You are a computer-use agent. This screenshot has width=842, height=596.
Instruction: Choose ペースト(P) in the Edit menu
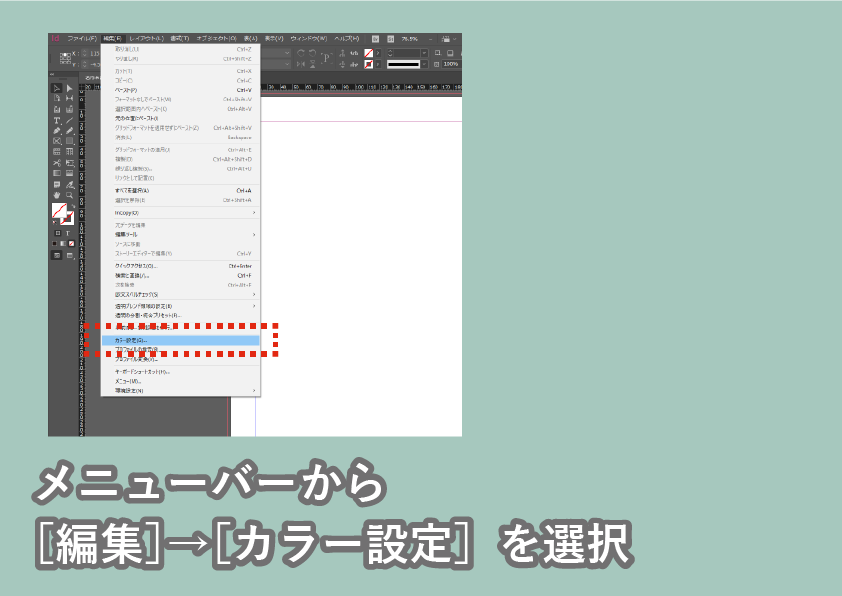pos(180,90)
